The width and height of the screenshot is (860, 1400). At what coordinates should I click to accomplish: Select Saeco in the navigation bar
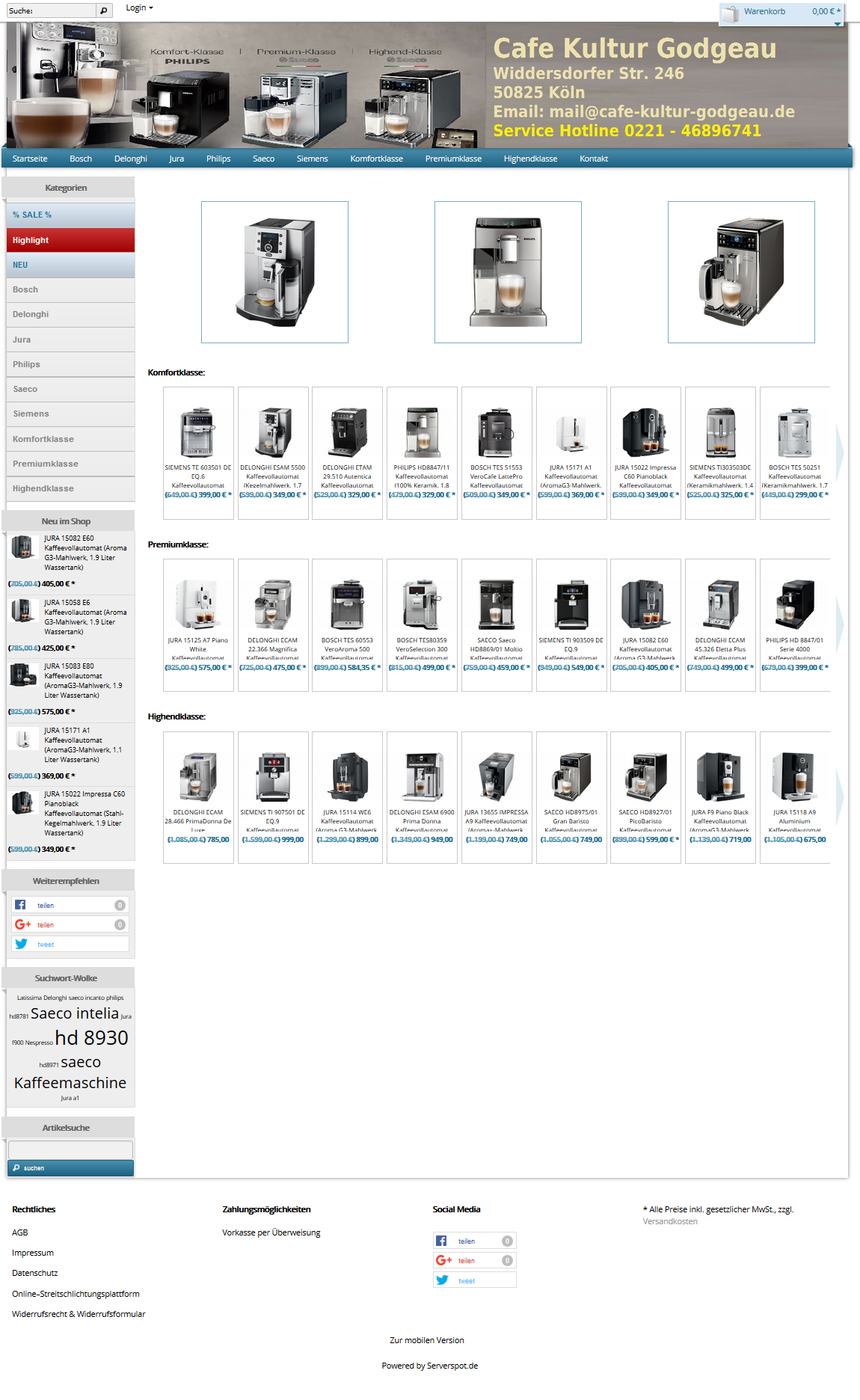(263, 159)
